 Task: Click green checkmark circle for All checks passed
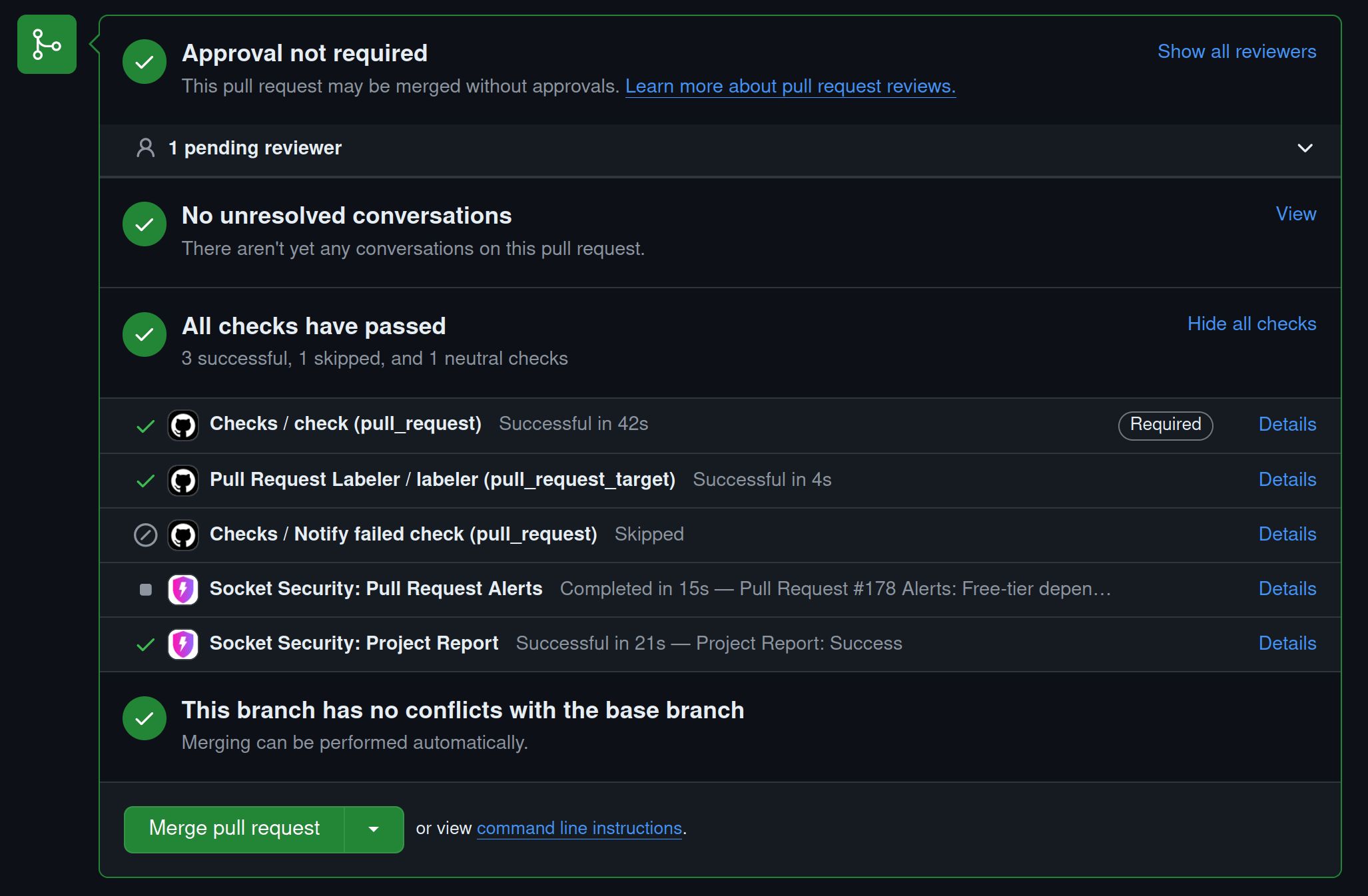click(145, 335)
